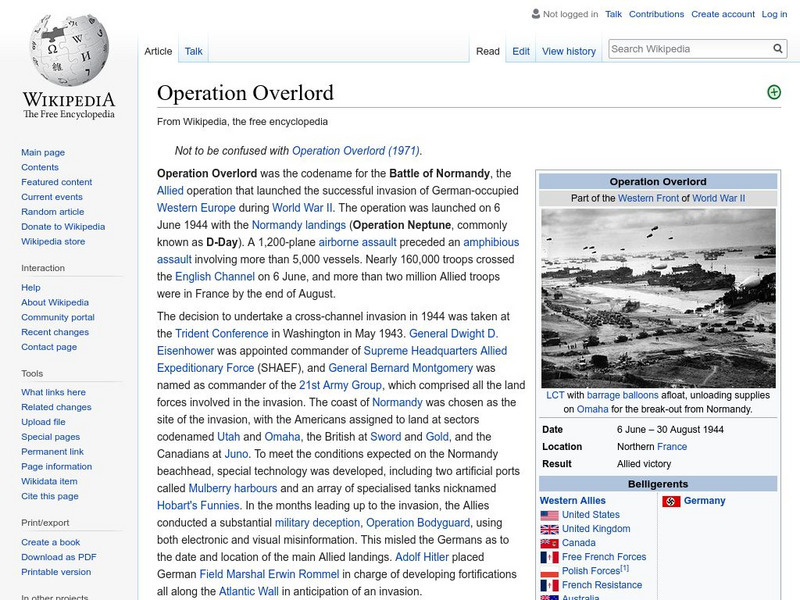Follow the Operation Overlord (1971) link
The image size is (800, 600).
[356, 151]
